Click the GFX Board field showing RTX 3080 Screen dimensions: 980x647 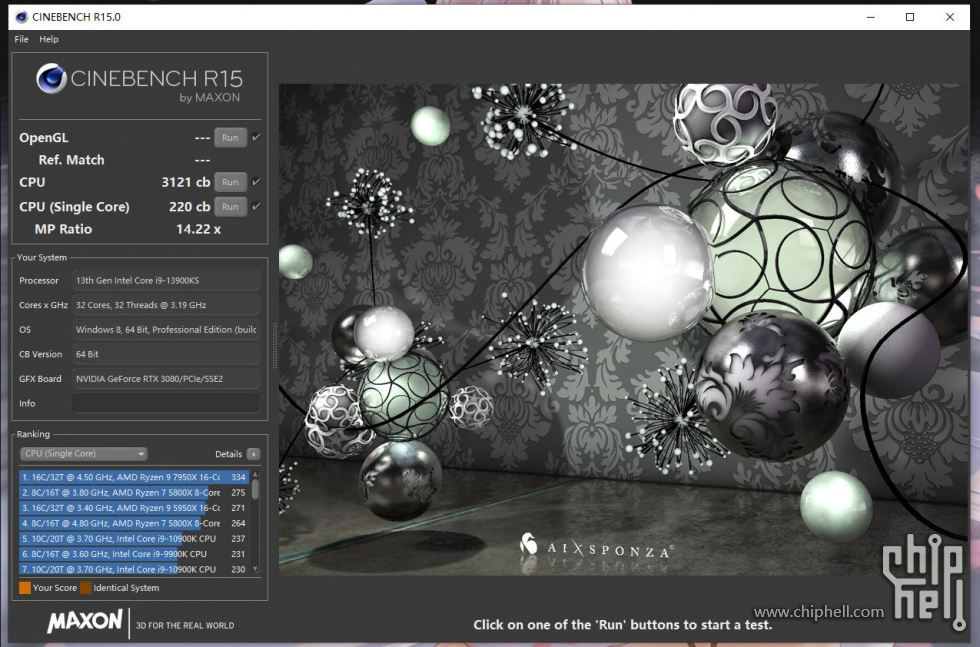[x=166, y=379]
